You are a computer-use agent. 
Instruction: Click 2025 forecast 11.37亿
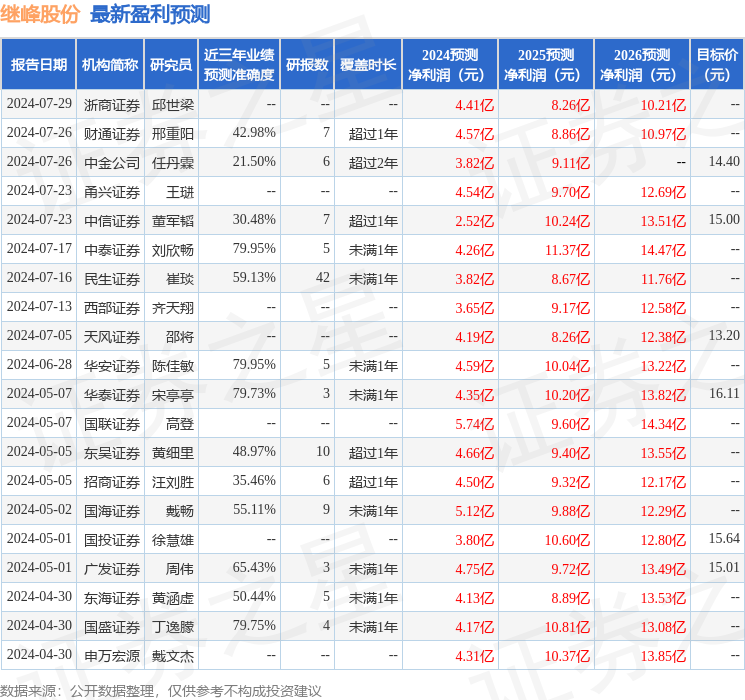567,250
